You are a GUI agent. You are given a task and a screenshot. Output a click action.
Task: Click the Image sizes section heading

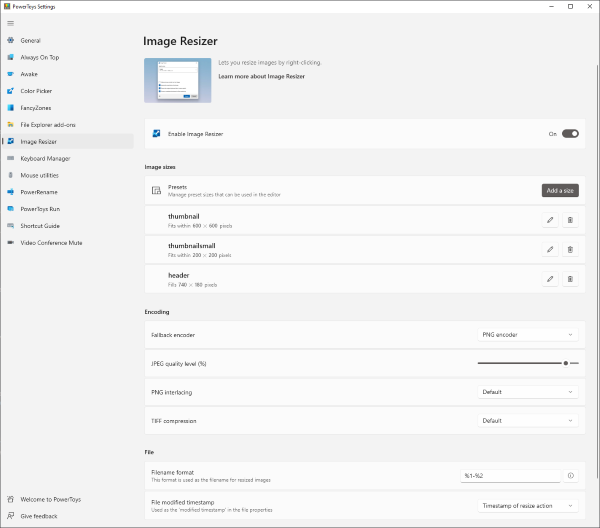(x=160, y=167)
